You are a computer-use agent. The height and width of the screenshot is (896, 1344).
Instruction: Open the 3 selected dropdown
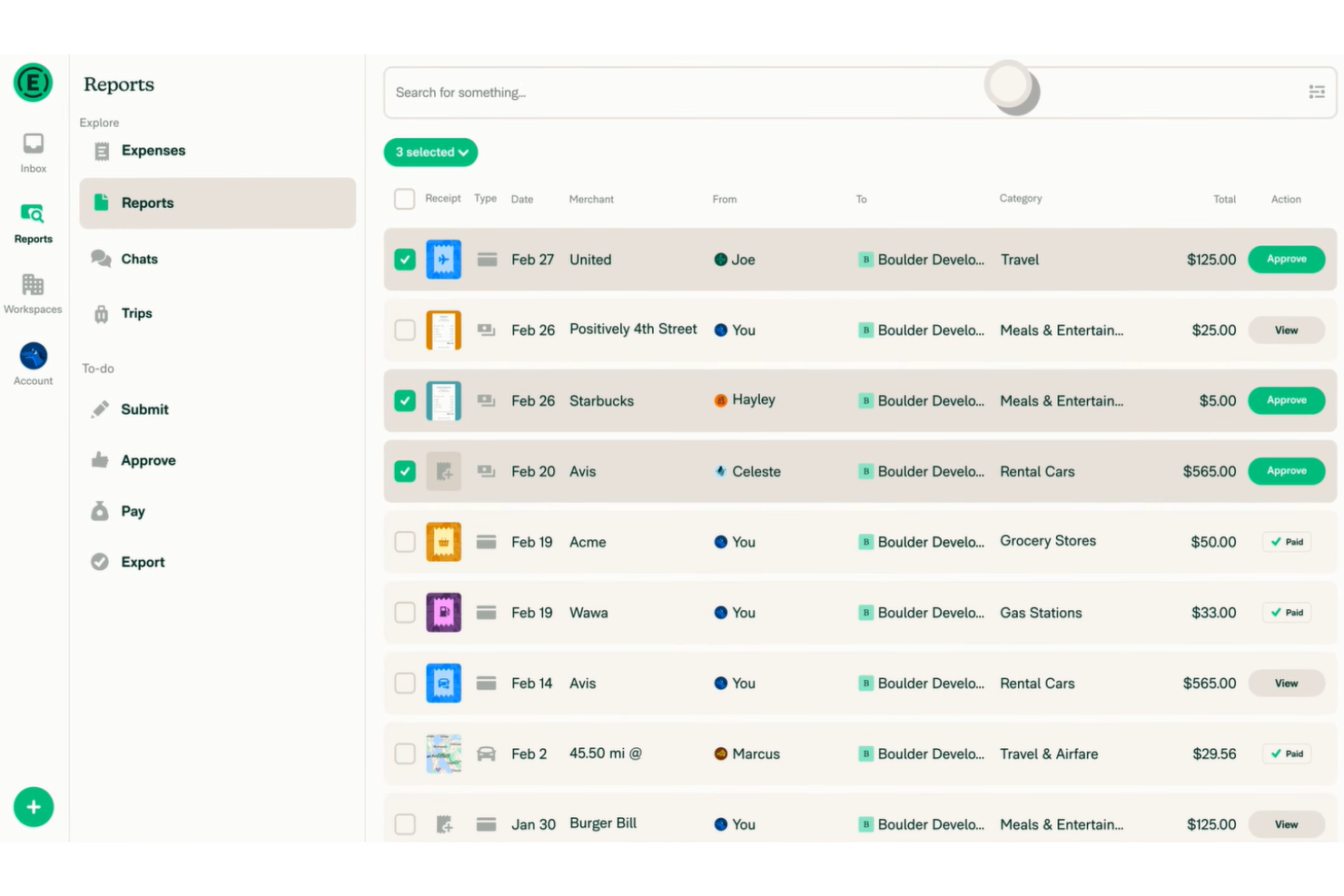coord(430,152)
